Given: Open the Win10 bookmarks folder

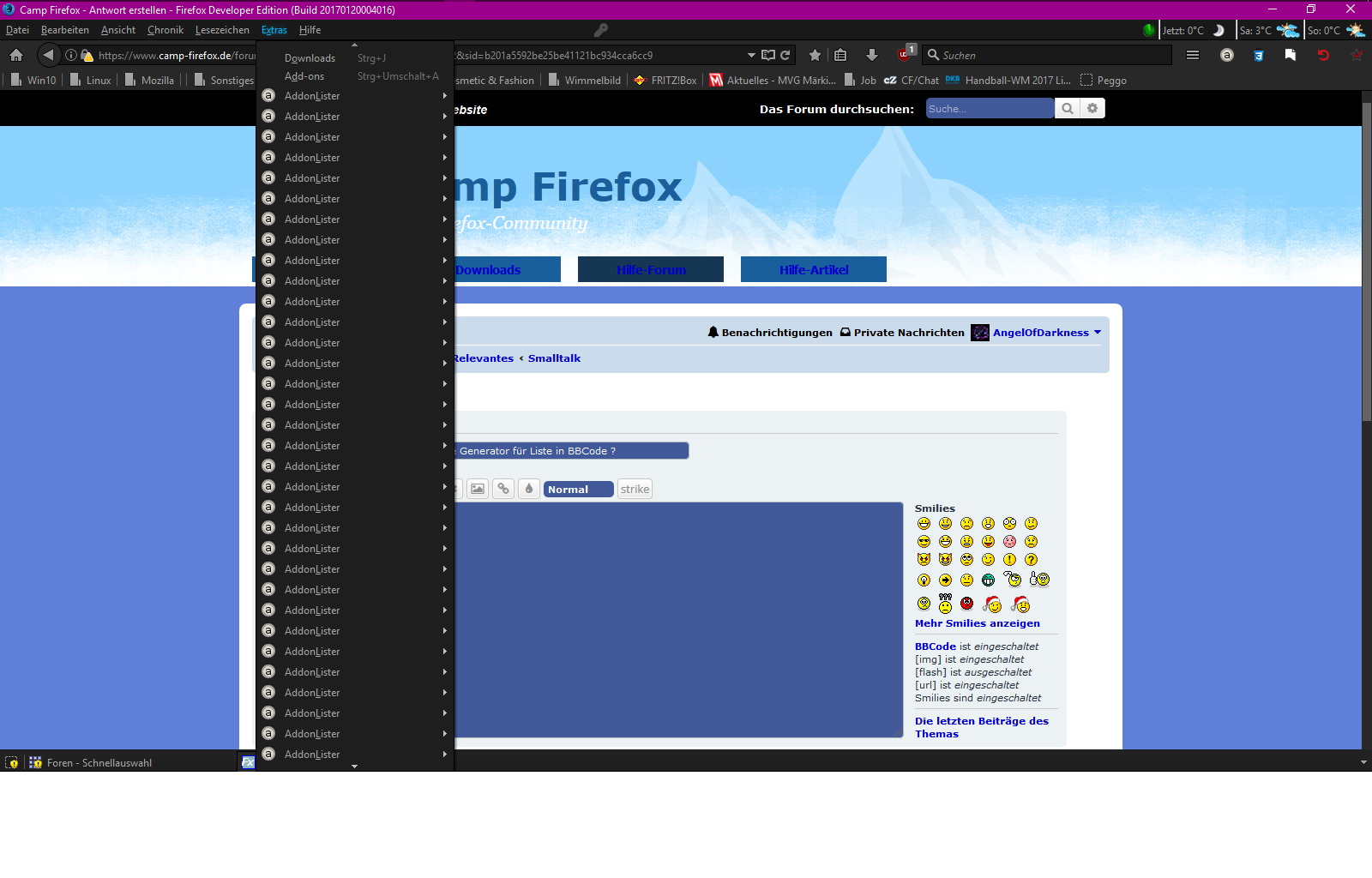Looking at the screenshot, I should (x=33, y=80).
